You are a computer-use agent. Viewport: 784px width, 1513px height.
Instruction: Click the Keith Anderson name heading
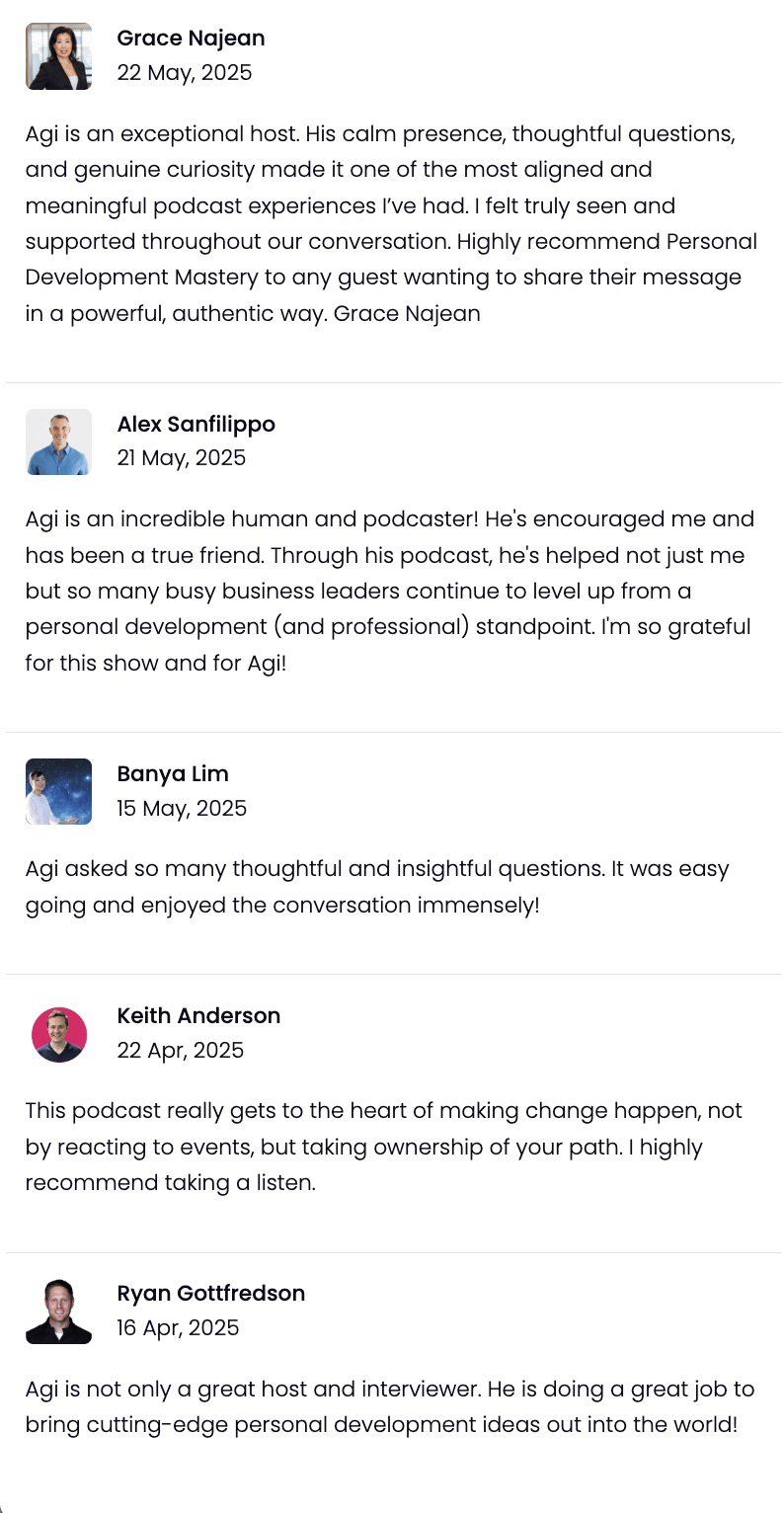point(198,1016)
